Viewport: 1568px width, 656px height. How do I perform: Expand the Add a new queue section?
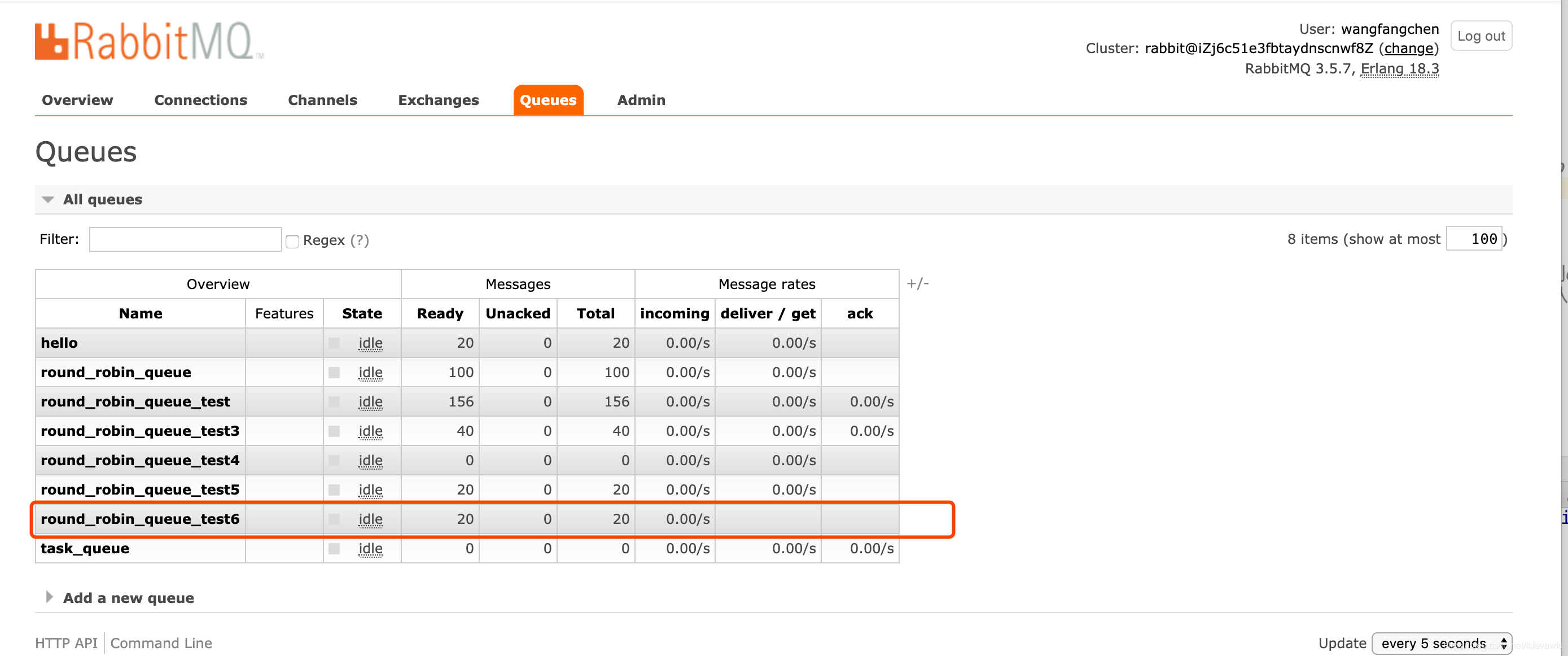[x=120, y=598]
